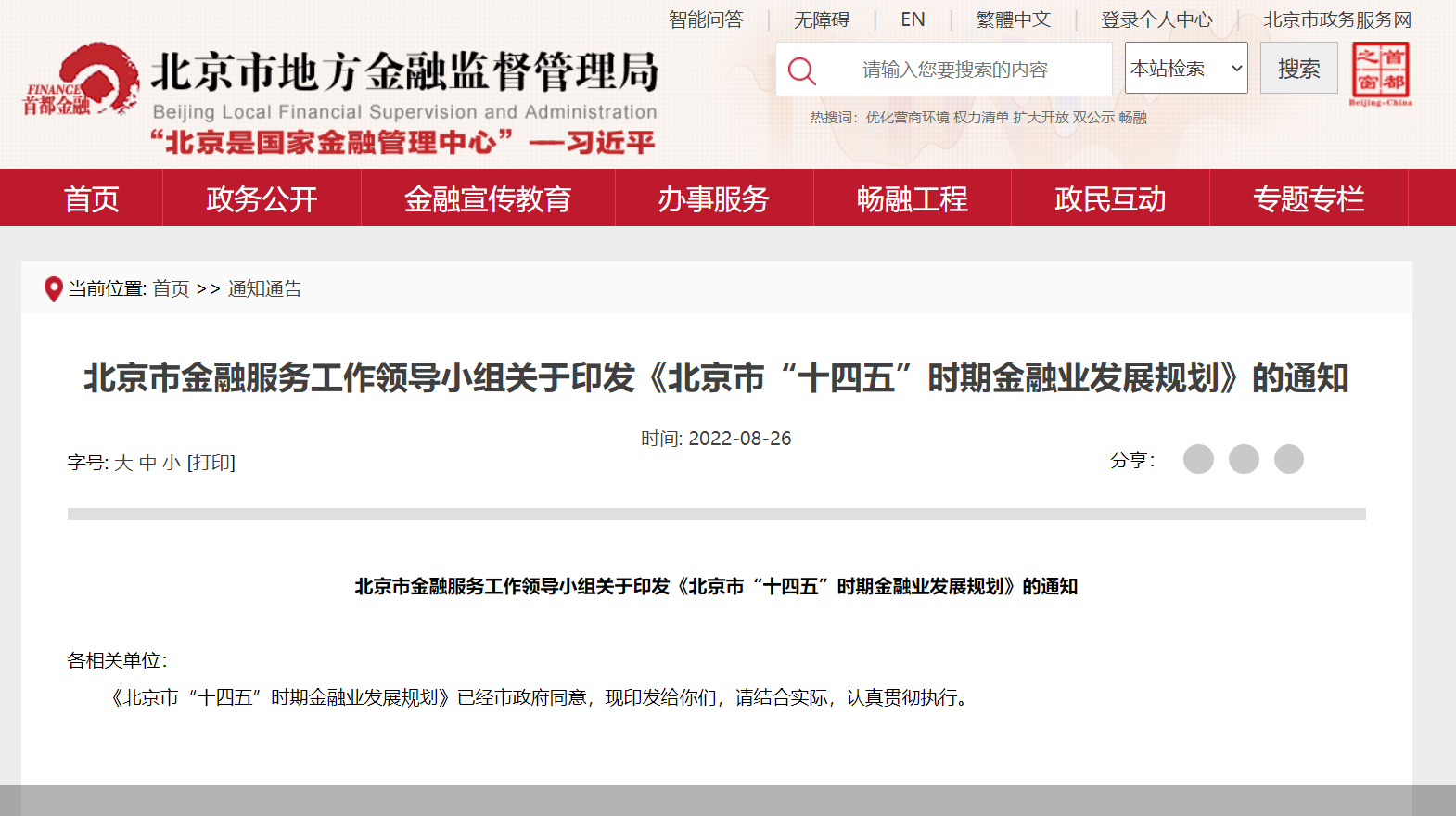Click the third gray share circle icon
Screen dimensions: 1456x816
coord(1288,459)
